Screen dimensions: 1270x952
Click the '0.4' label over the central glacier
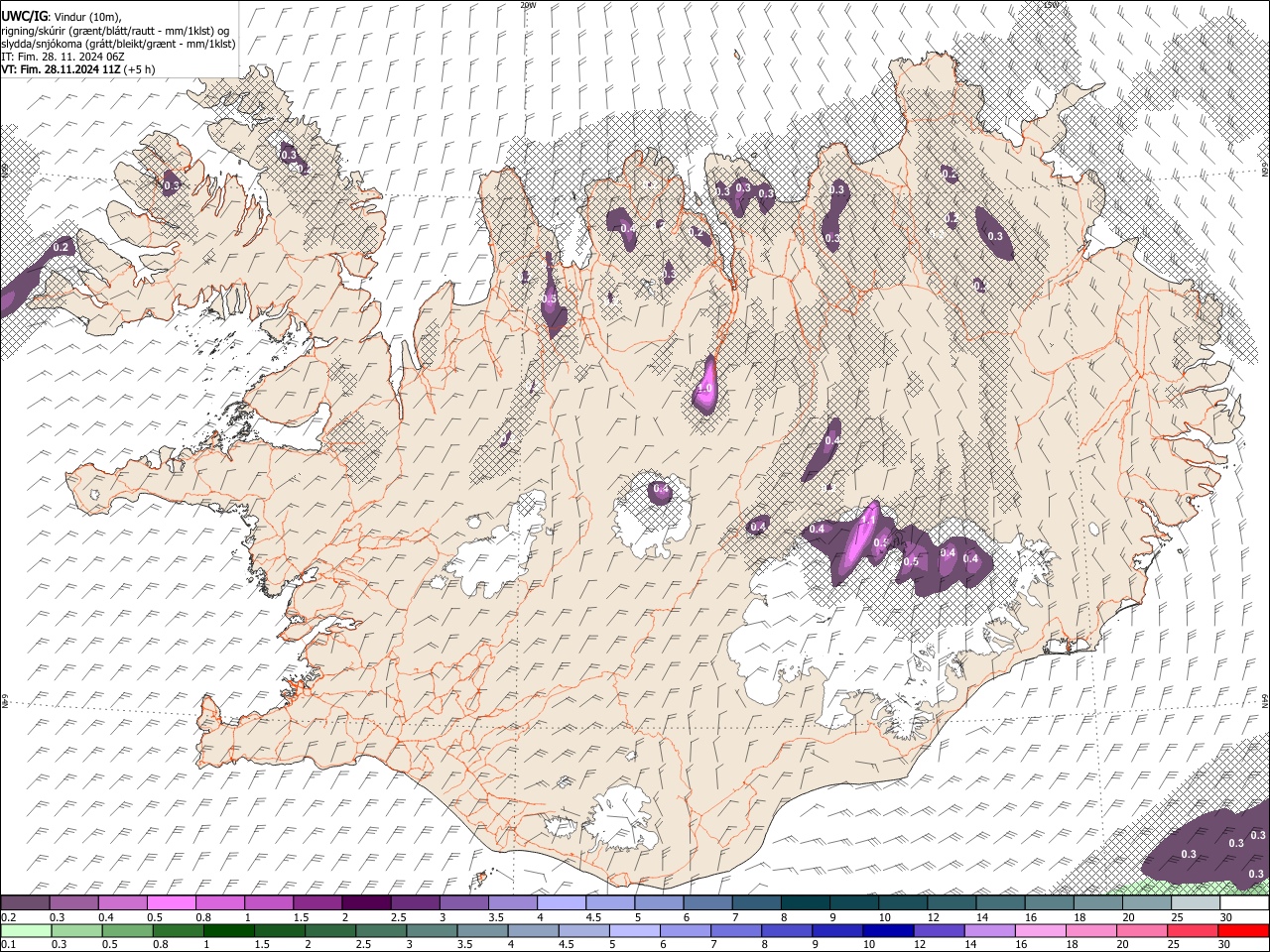[660, 489]
